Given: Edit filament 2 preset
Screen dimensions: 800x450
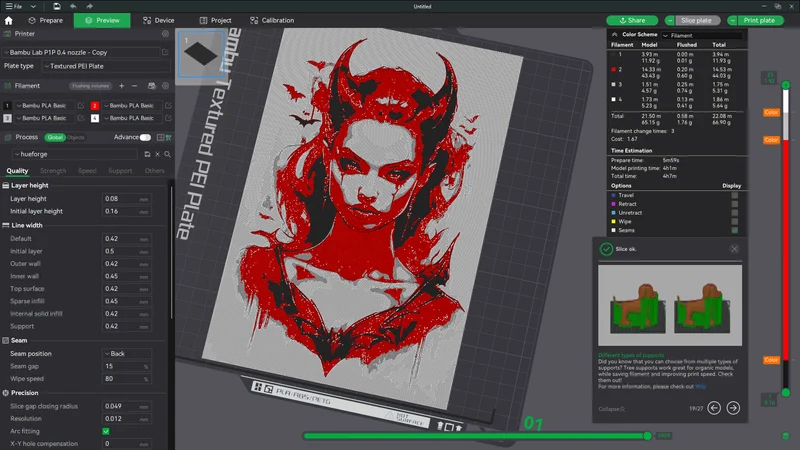Looking at the screenshot, I should 168,106.
